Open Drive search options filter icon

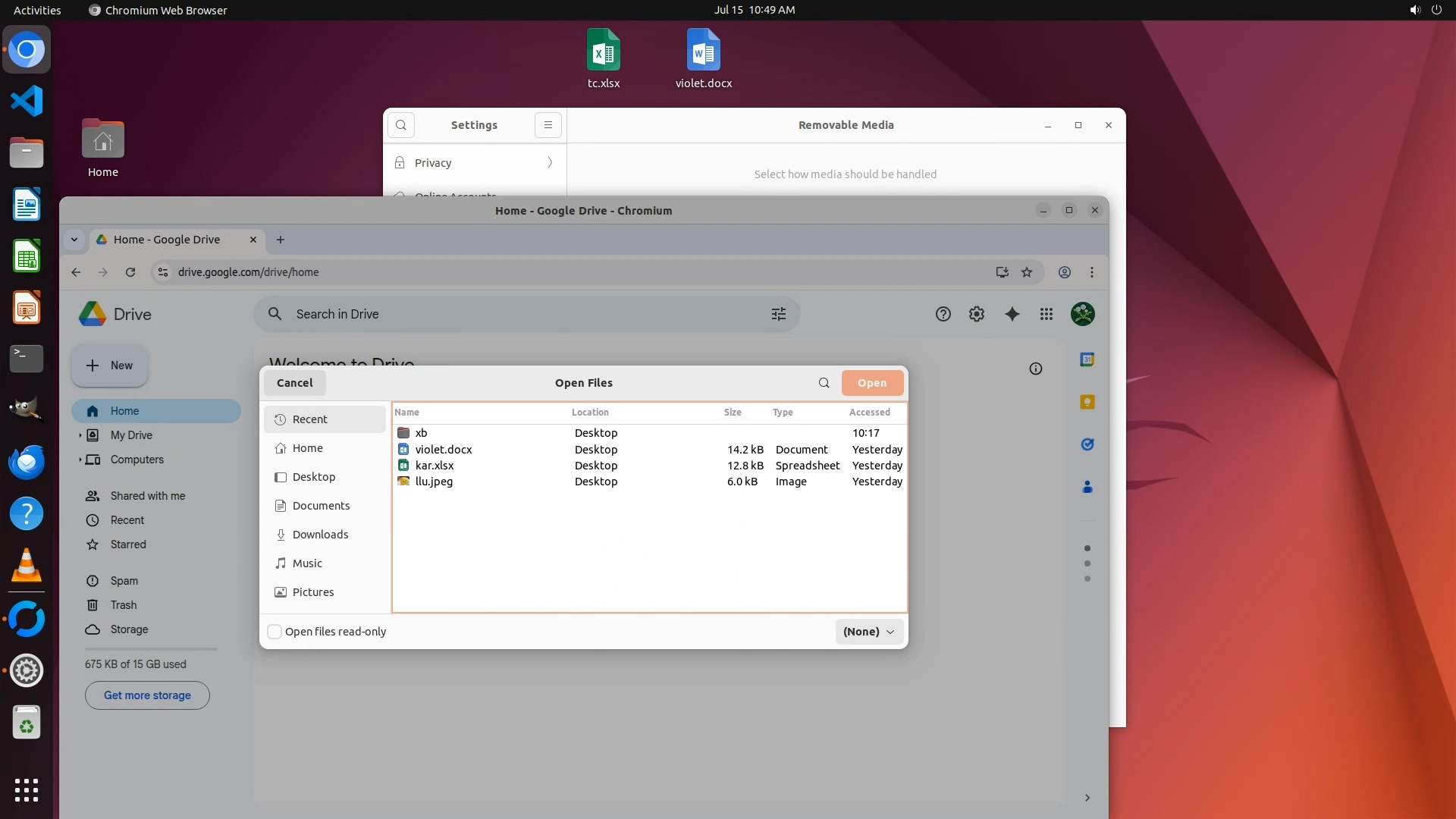[778, 314]
